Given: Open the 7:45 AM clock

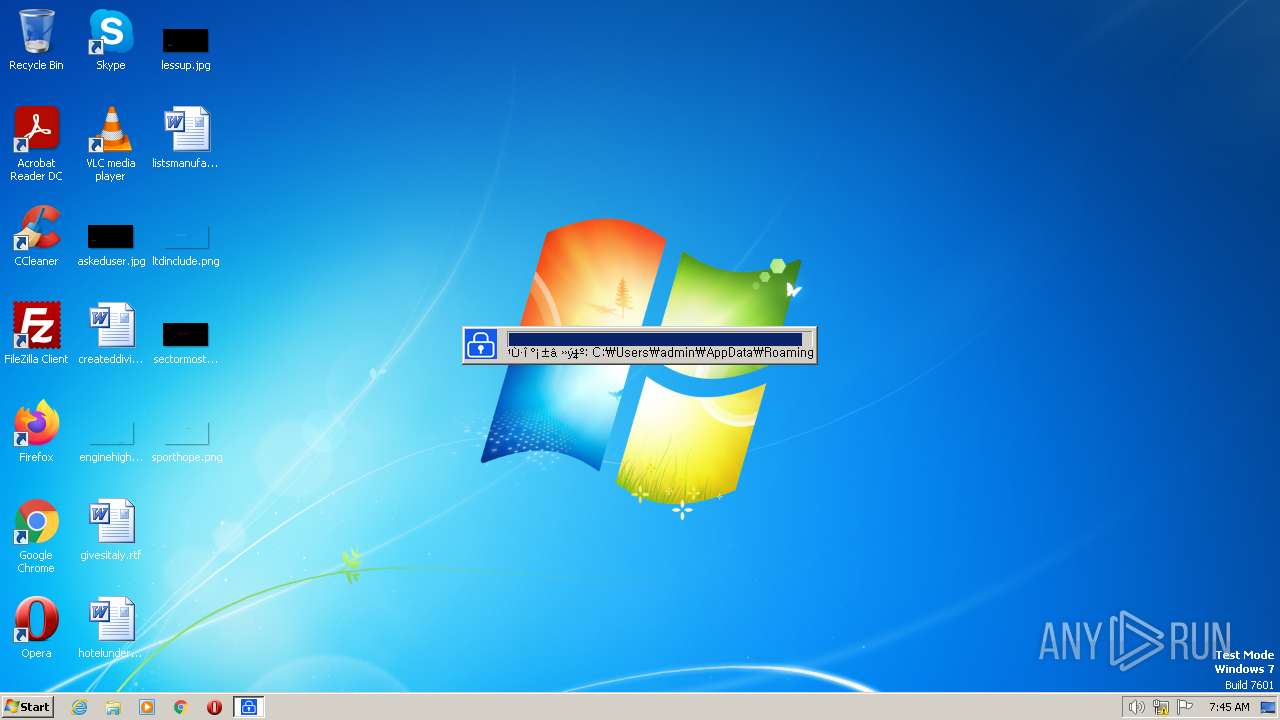Looking at the screenshot, I should pos(1229,707).
